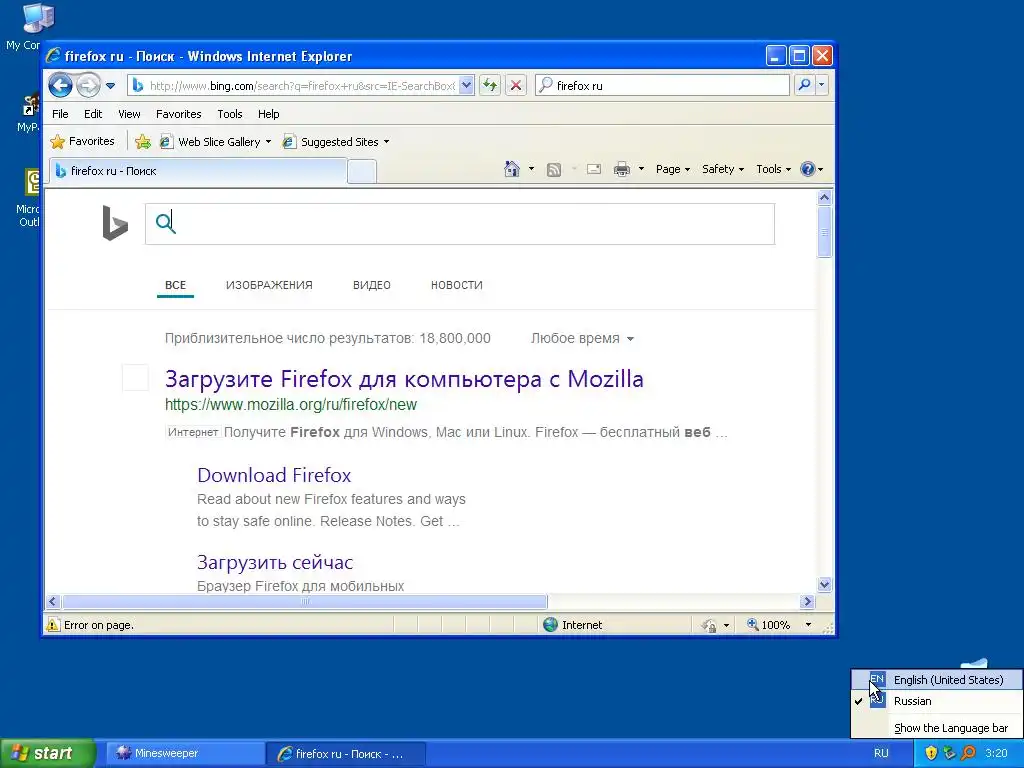Open the Favorites menu in menu bar

(178, 114)
